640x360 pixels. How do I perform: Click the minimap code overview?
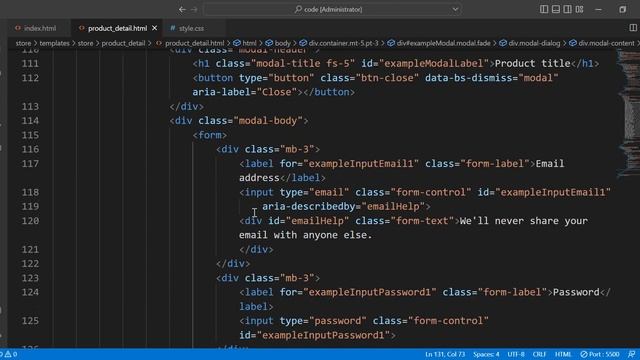point(628,114)
